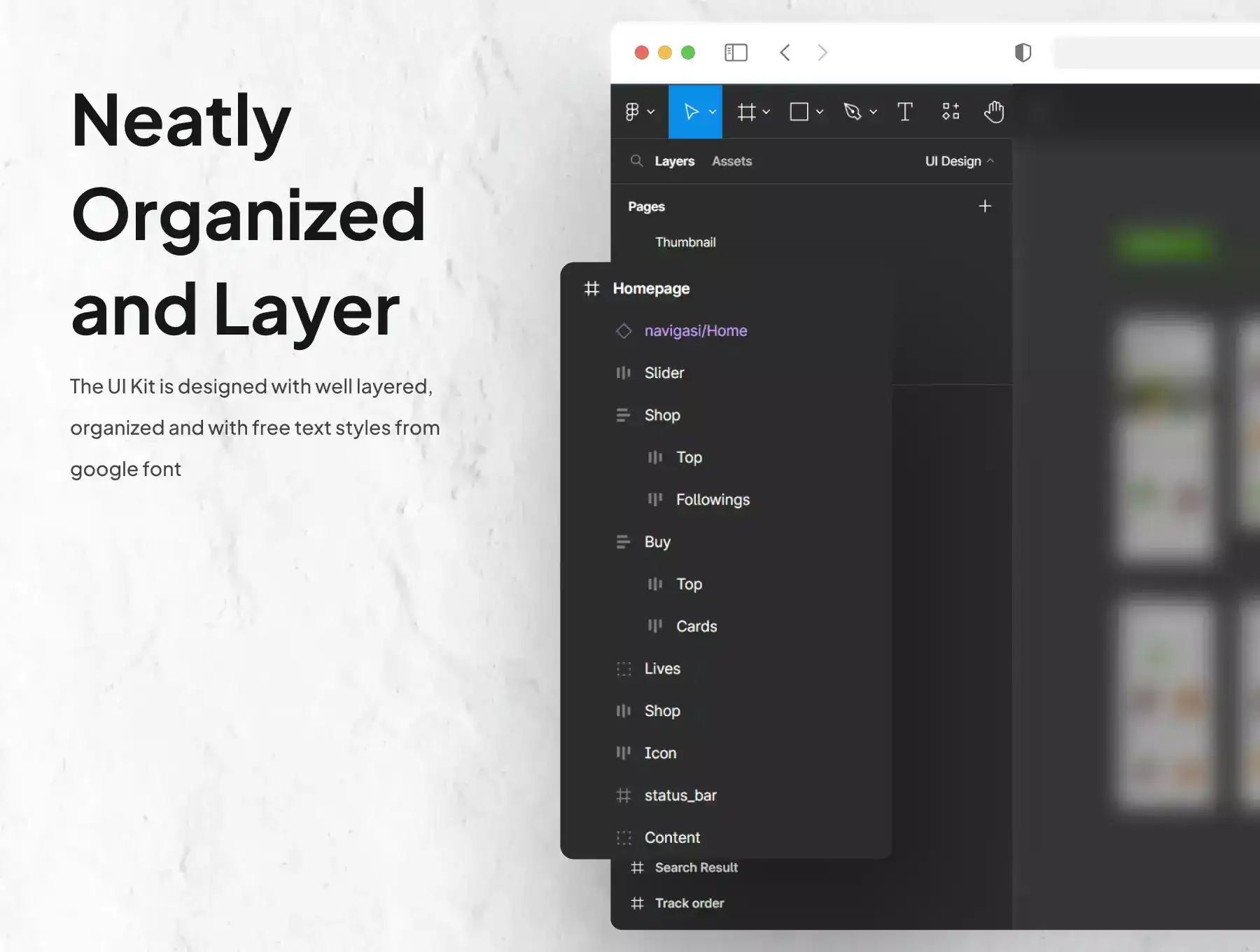Screen dimensions: 1260x952
Task: Select the Pen tool
Action: pos(852,112)
